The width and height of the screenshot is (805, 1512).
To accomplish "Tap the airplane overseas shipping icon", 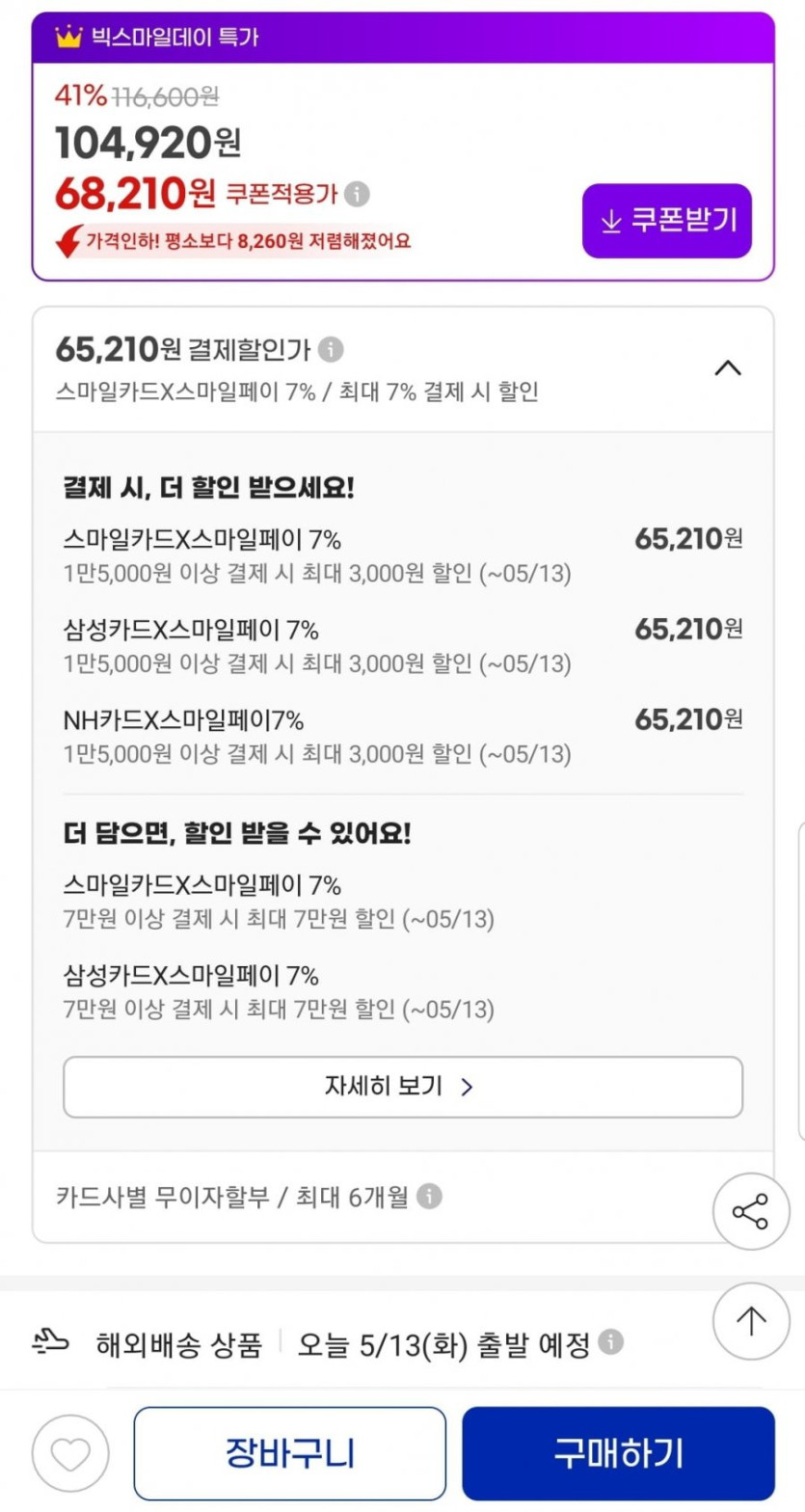I will 52,1343.
